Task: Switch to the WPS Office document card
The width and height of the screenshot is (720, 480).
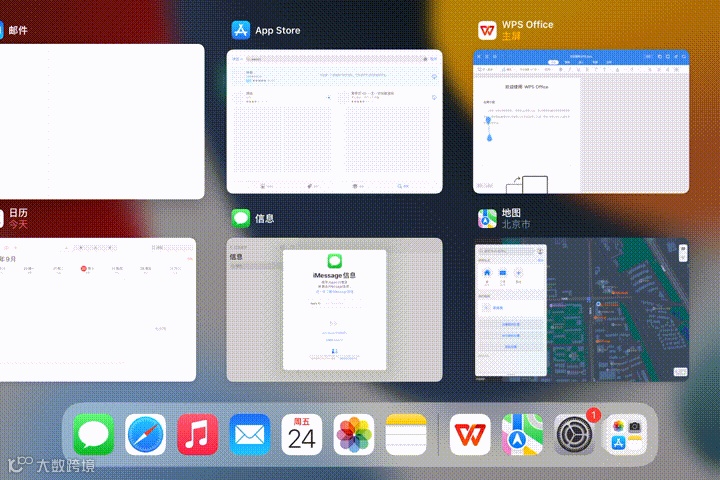Action: 581,122
